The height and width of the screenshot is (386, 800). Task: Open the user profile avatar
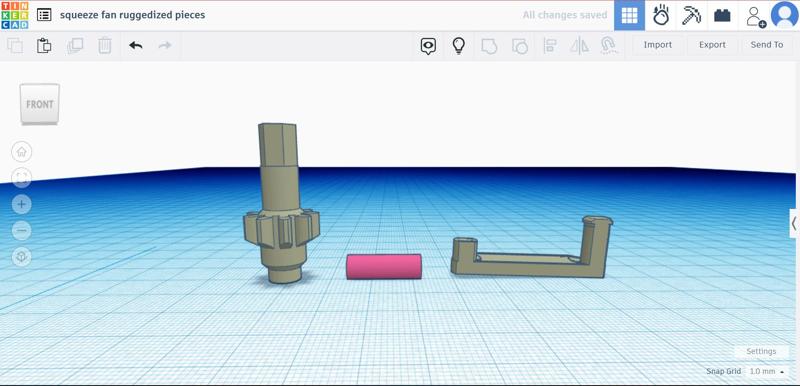click(784, 15)
